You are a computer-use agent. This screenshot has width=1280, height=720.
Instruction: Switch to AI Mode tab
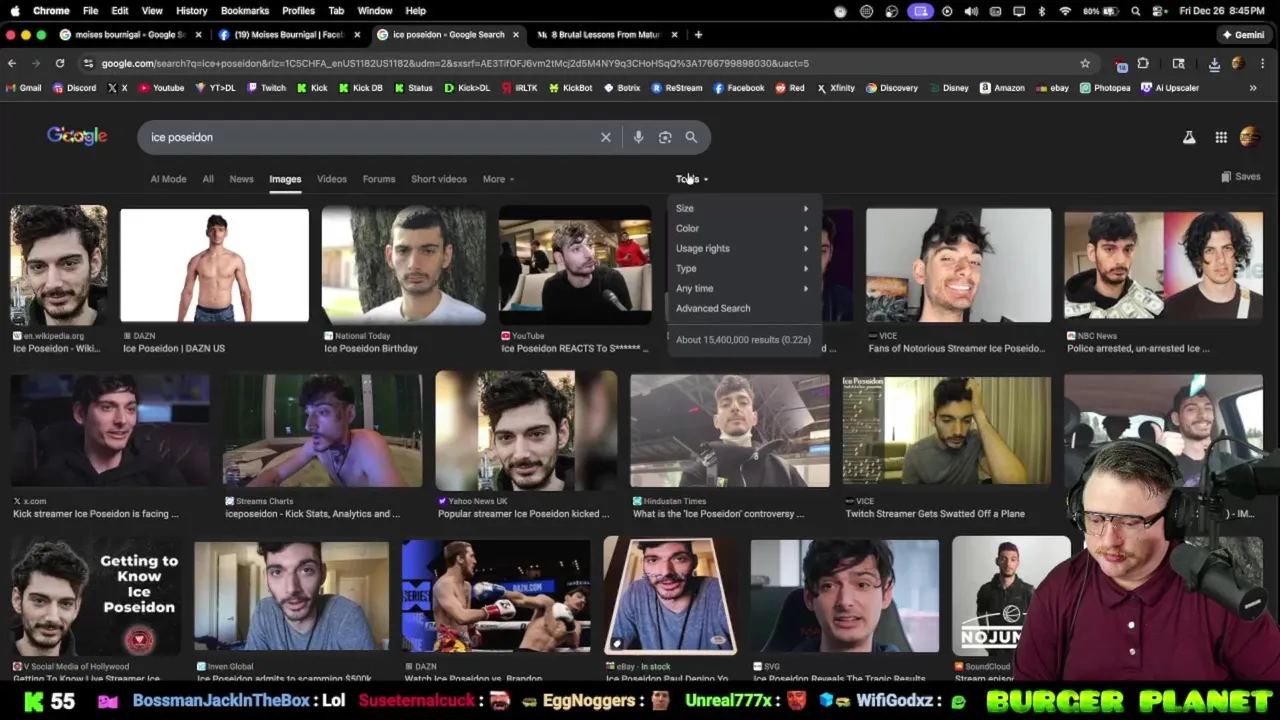tap(168, 179)
